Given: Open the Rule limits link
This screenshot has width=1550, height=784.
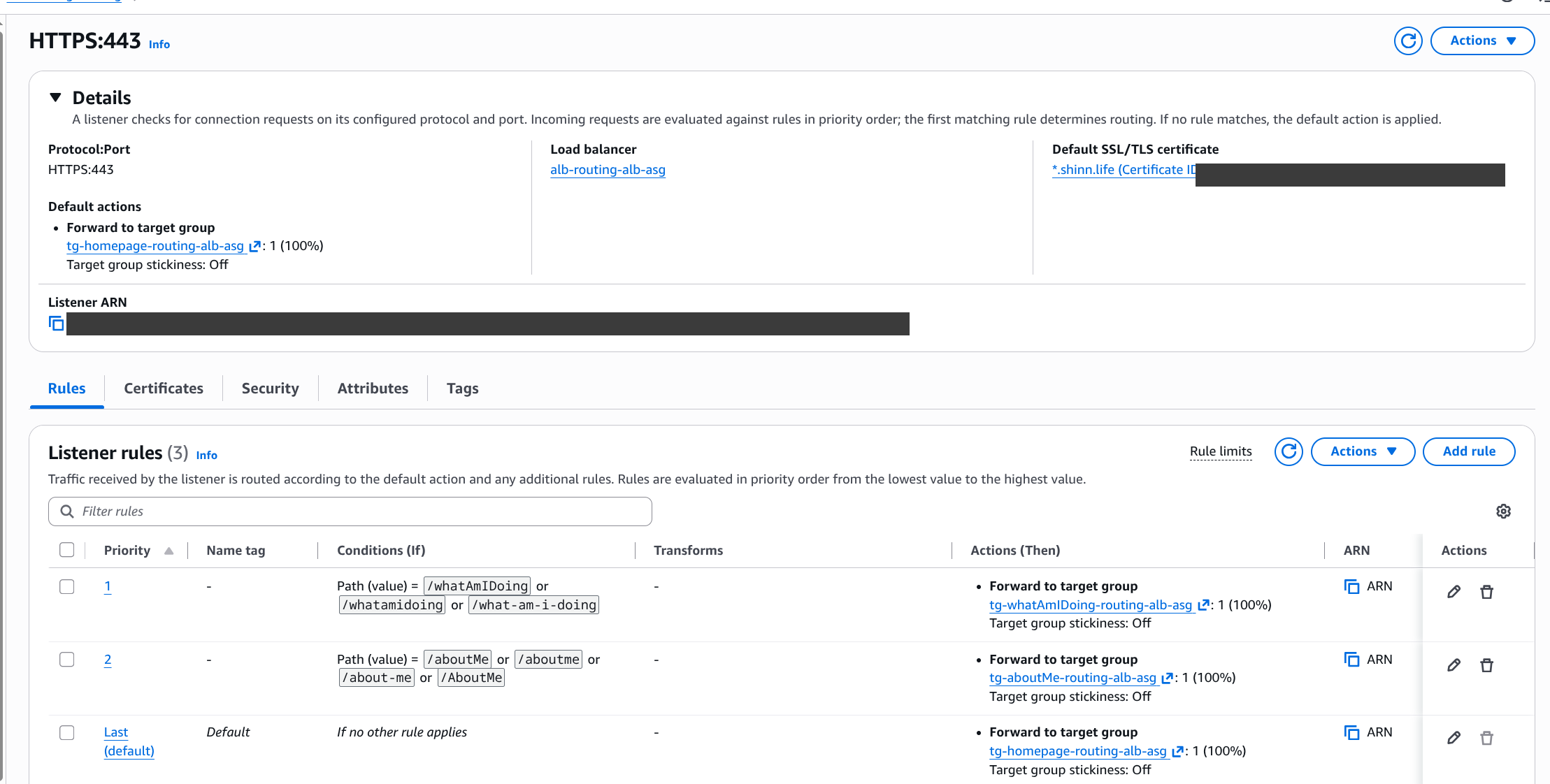Looking at the screenshot, I should click(1221, 451).
